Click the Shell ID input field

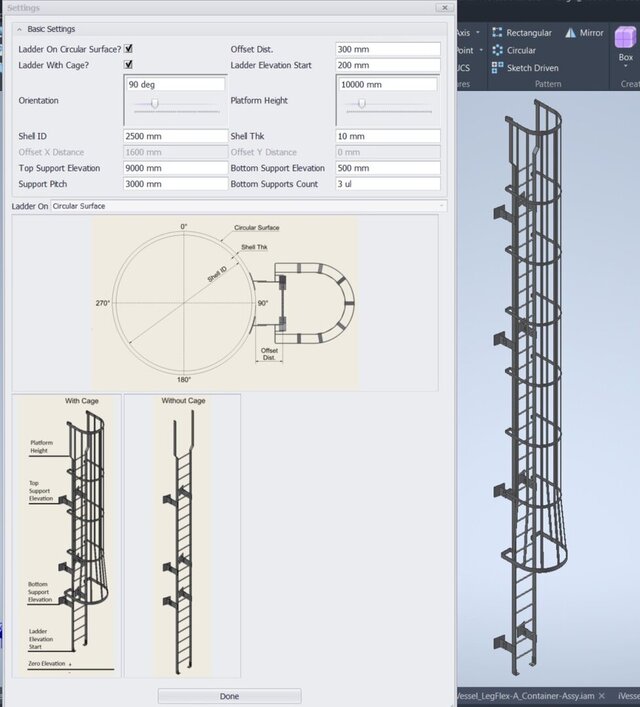pyautogui.click(x=176, y=136)
